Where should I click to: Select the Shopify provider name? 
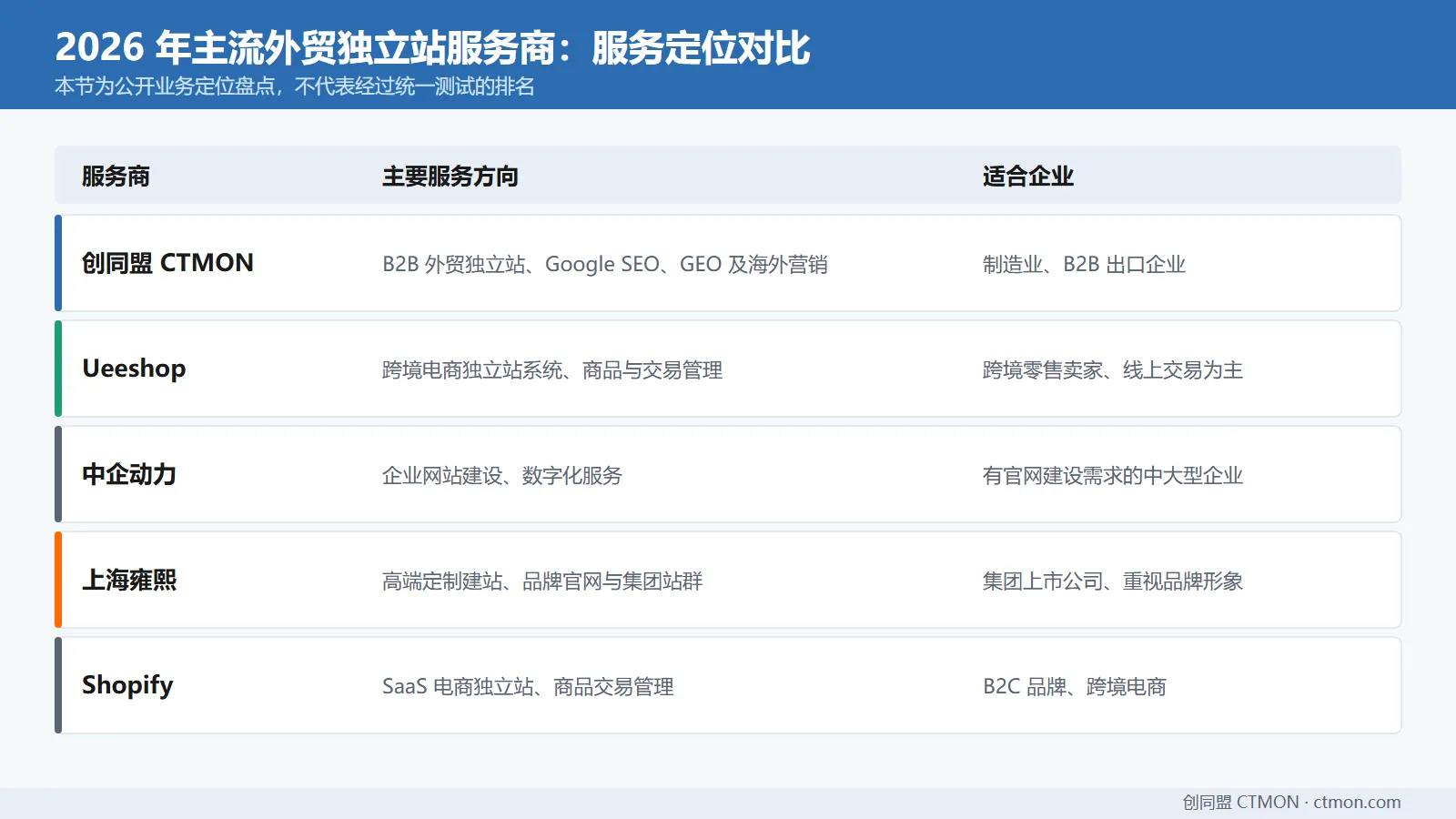coord(127,685)
